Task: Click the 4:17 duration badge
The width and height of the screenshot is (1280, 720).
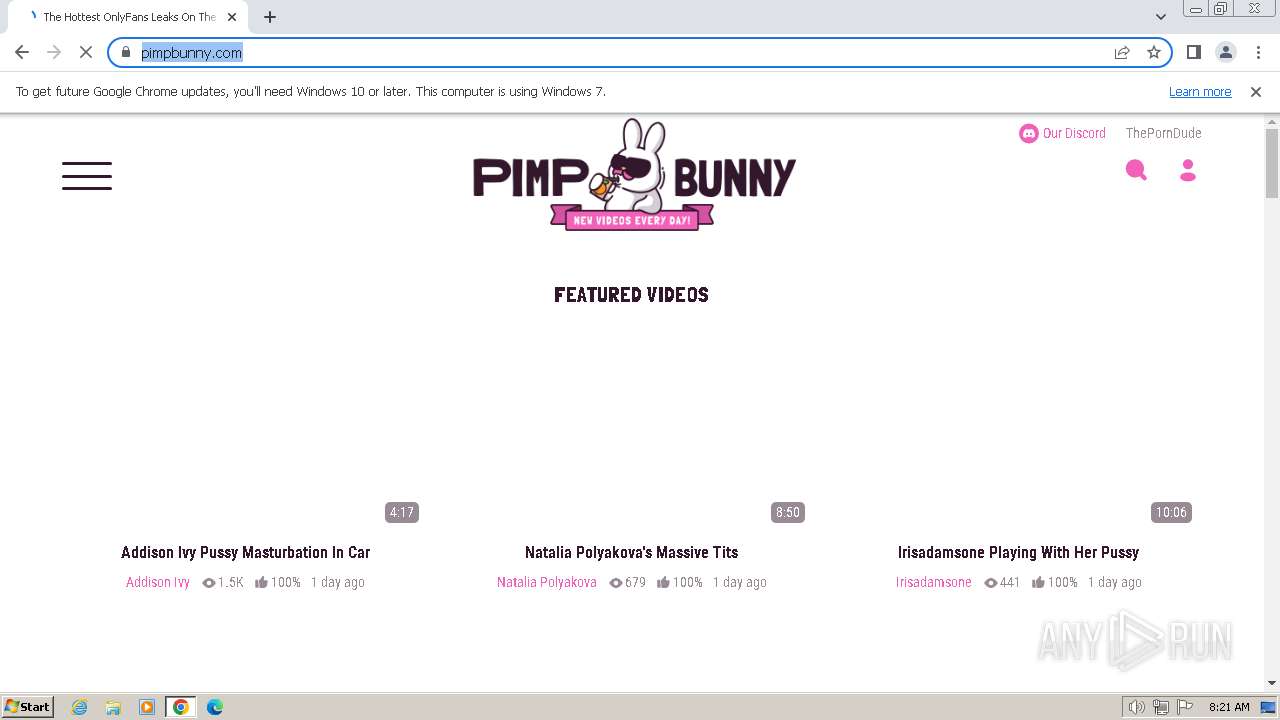Action: coord(402,512)
